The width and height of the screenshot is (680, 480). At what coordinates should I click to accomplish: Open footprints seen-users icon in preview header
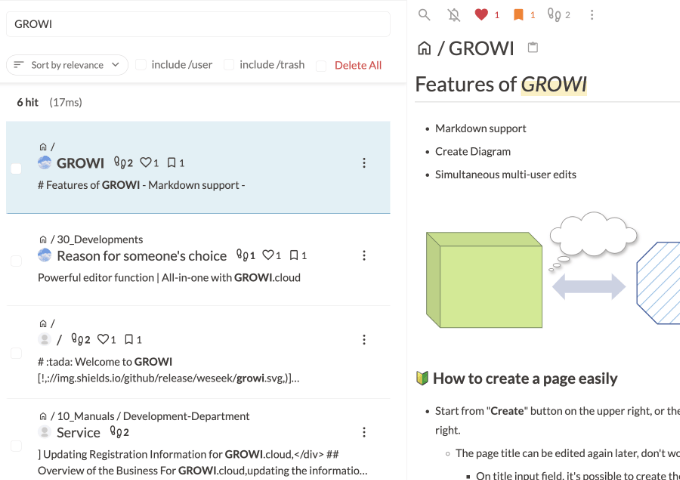[x=555, y=15]
